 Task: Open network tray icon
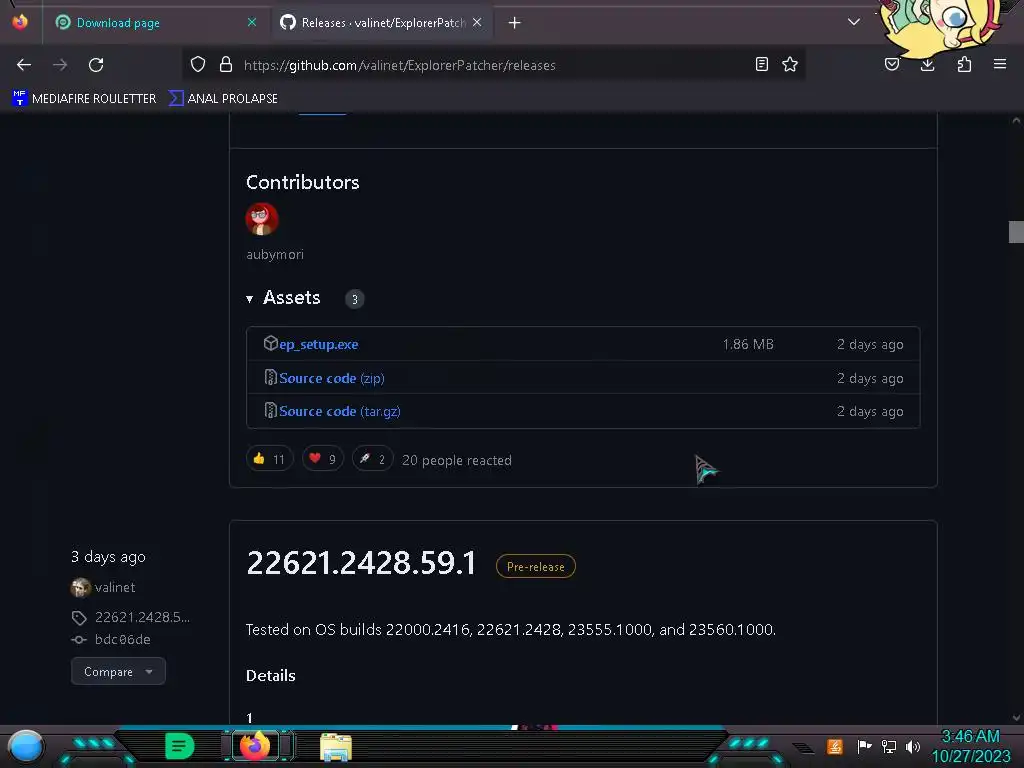click(x=889, y=746)
